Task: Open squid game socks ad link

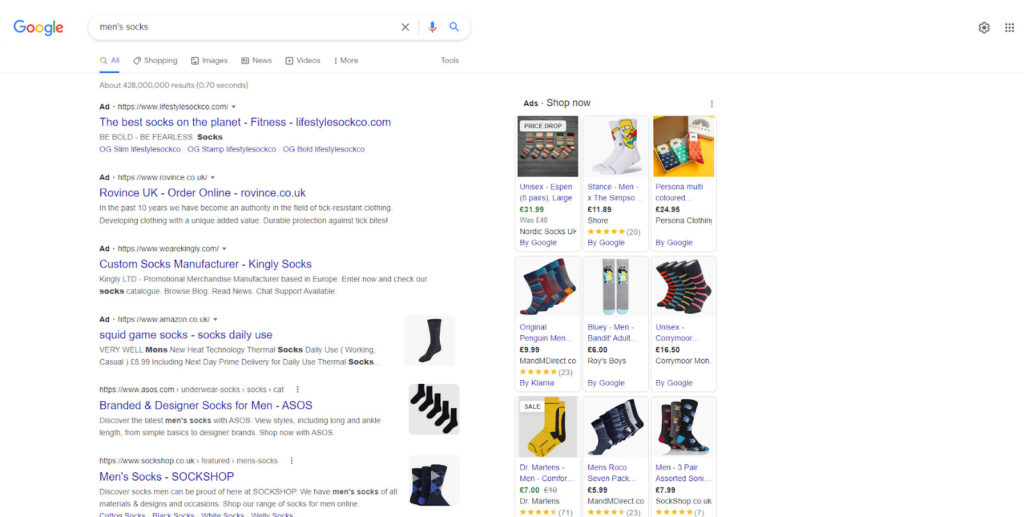Action: pos(185,335)
